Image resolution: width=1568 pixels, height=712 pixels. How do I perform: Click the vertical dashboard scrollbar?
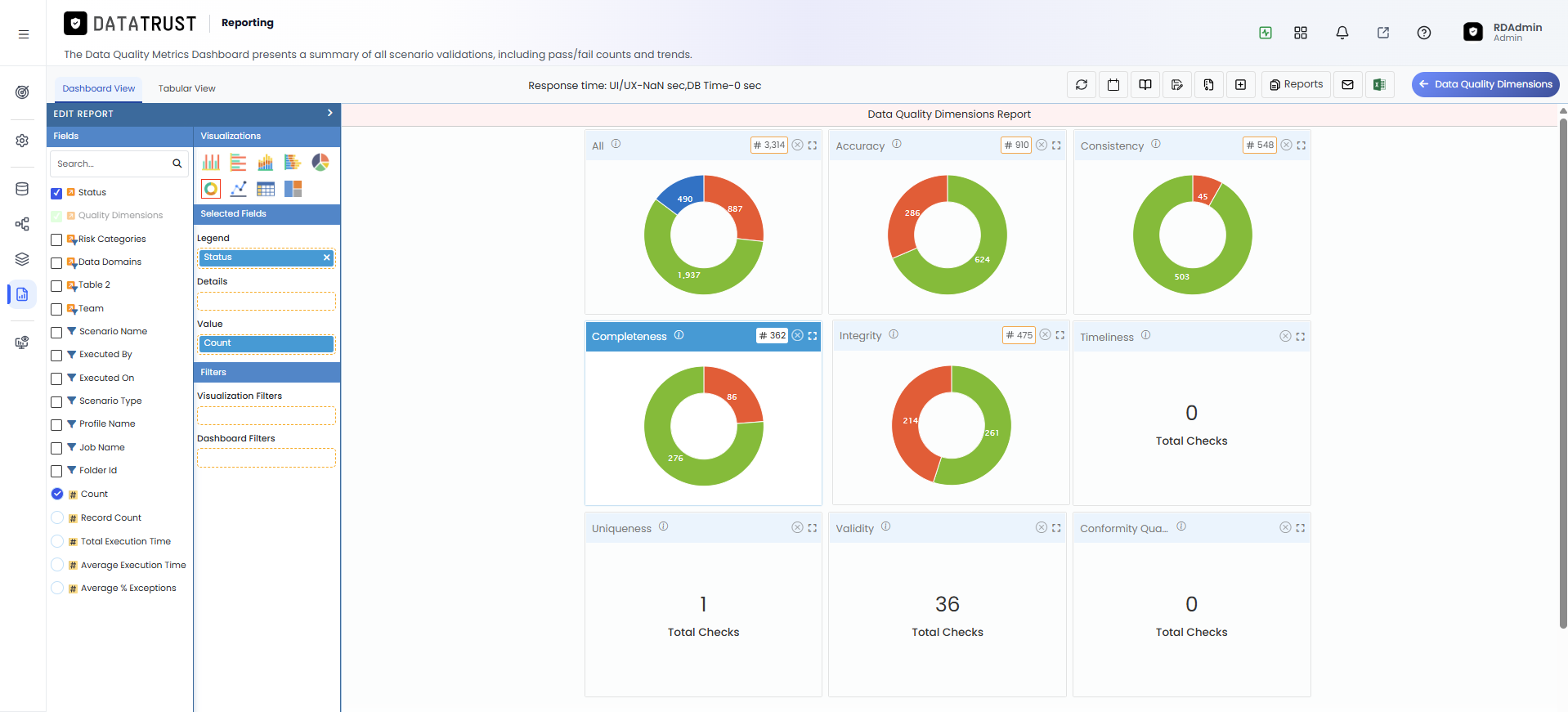[x=1563, y=372]
